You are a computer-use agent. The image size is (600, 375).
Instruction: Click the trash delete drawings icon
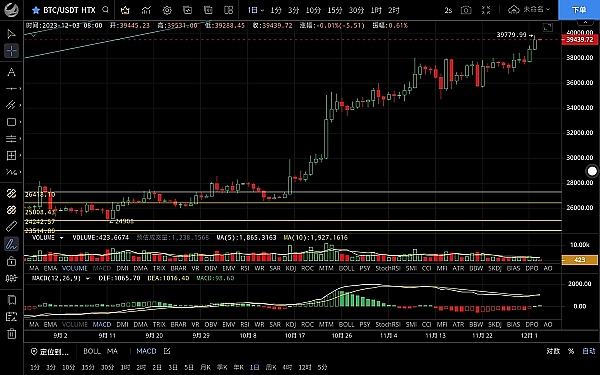point(11,334)
